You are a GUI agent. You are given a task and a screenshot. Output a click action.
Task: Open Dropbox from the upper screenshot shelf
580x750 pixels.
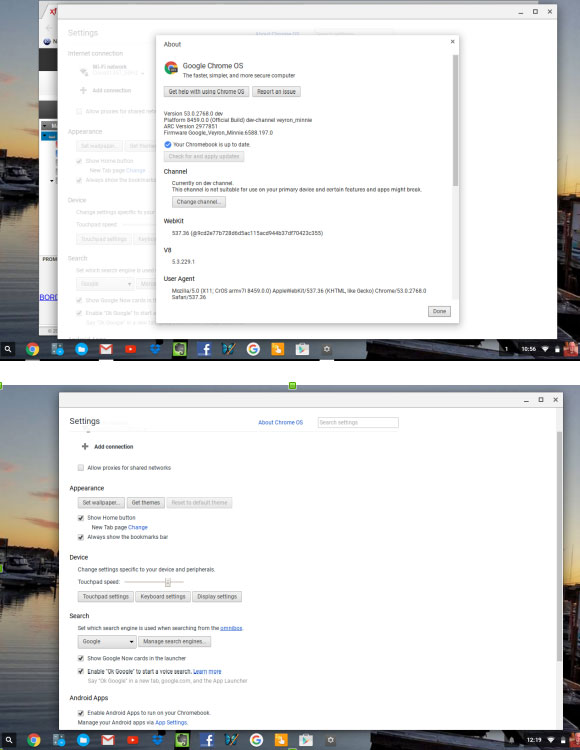click(155, 349)
